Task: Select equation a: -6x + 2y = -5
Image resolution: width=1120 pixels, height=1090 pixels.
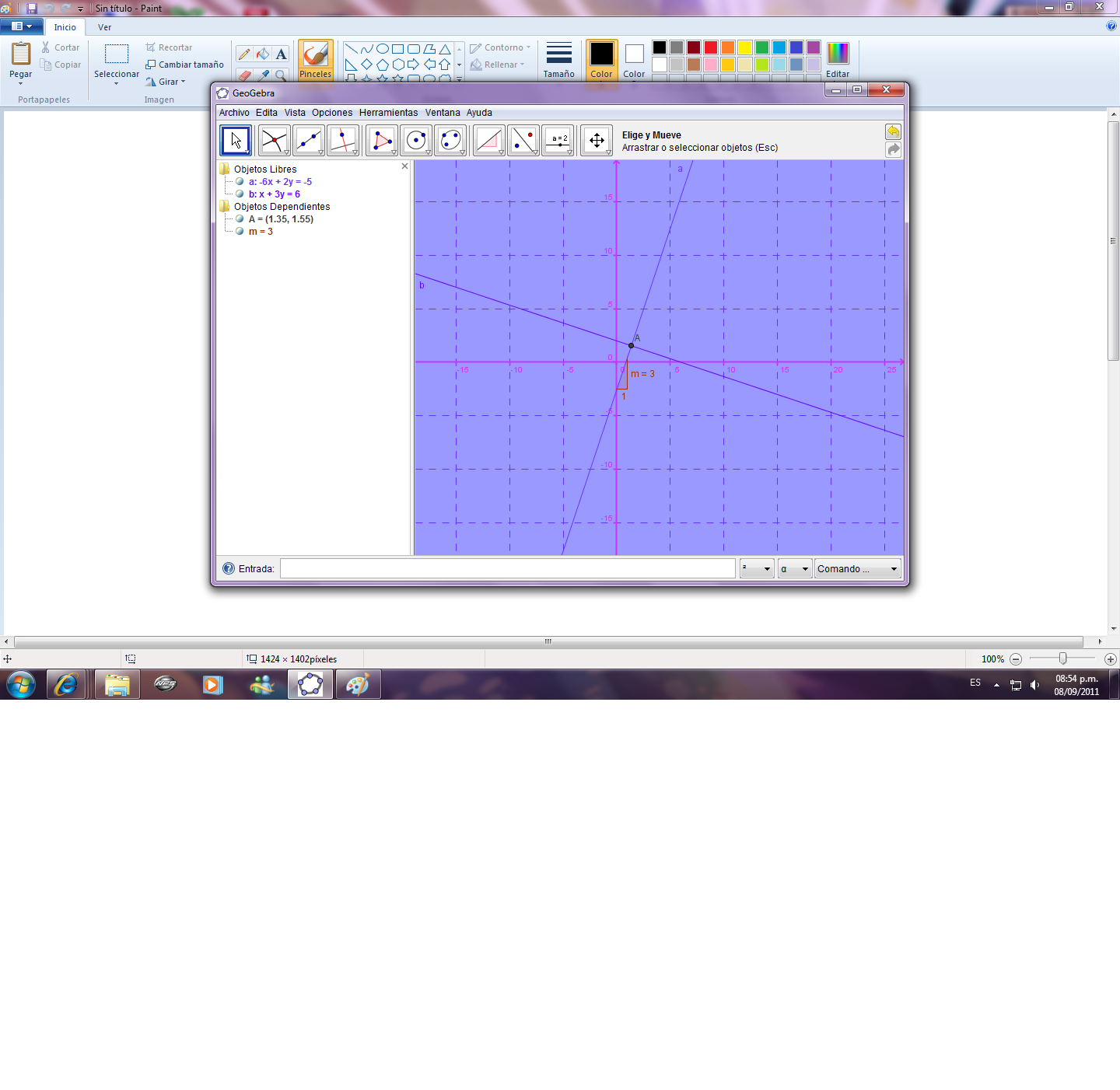Action: pyautogui.click(x=280, y=181)
